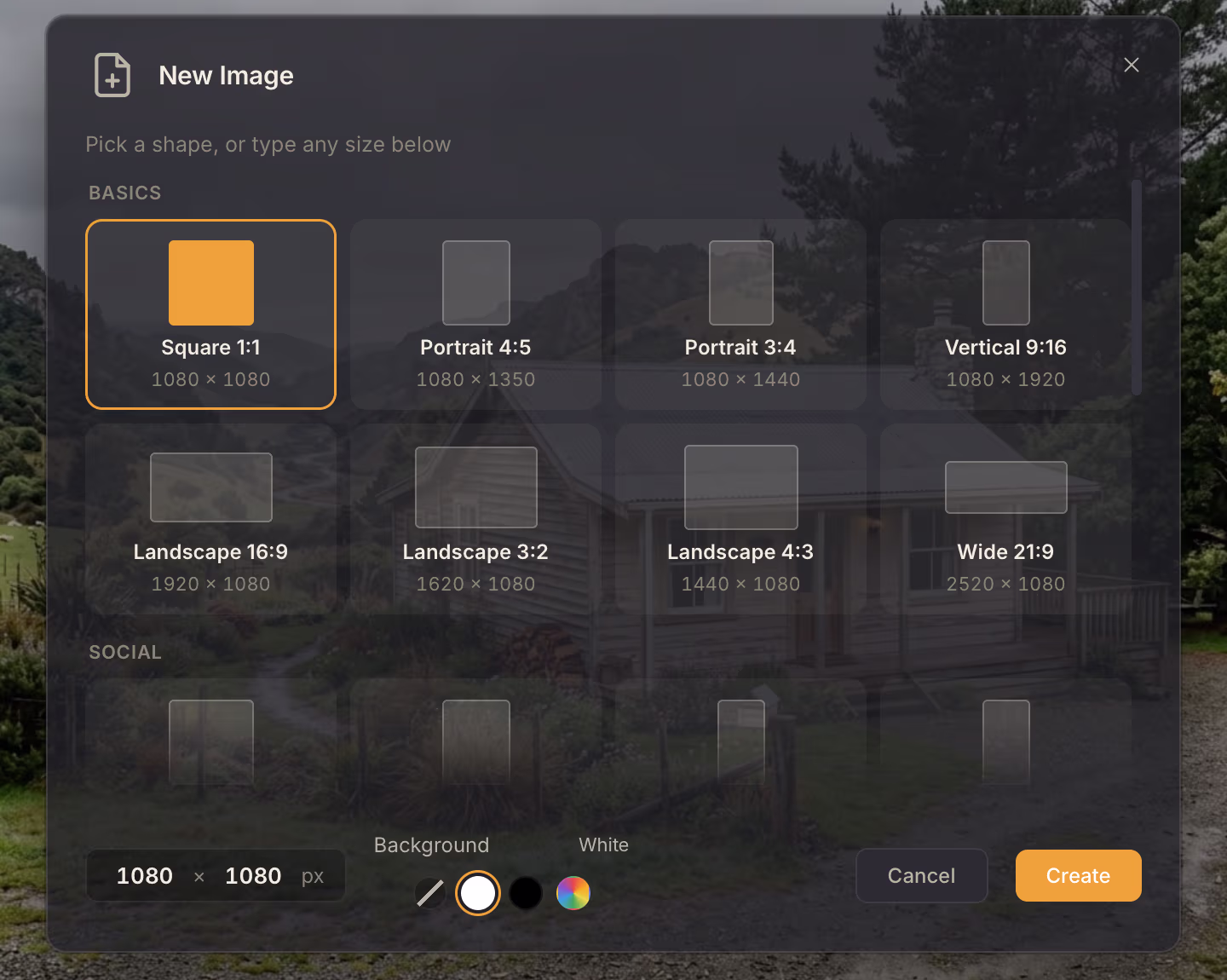
Task: Click the New Image title text
Action: tap(226, 76)
